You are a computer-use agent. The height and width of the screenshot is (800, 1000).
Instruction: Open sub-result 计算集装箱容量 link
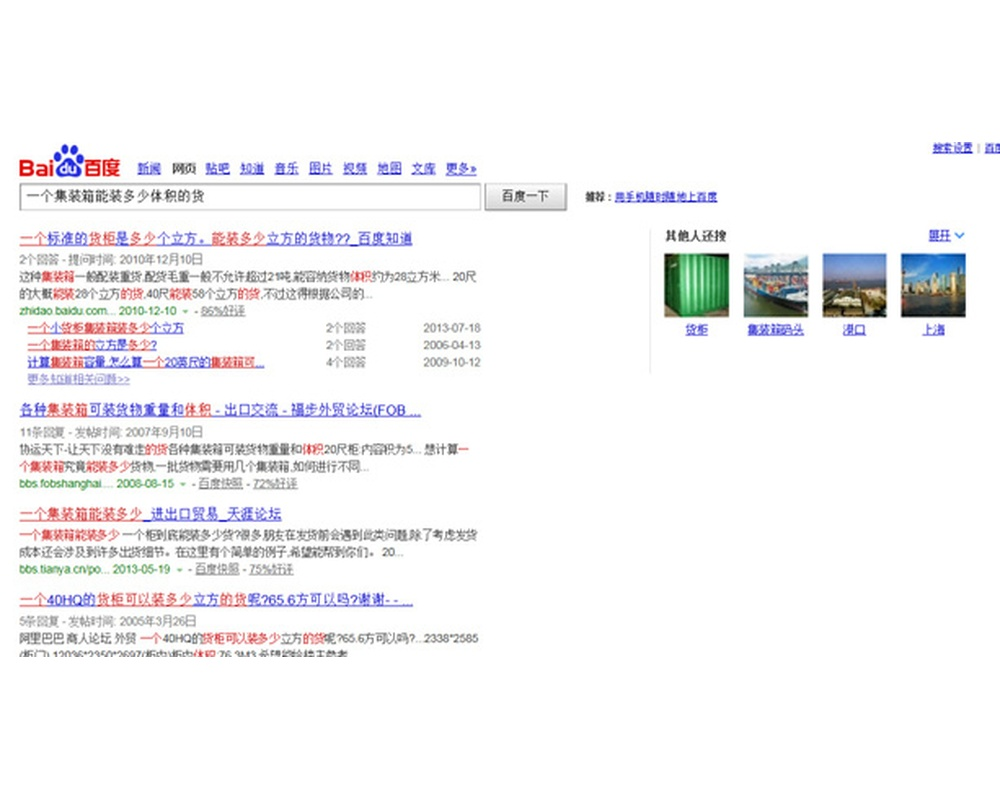pyautogui.click(x=145, y=362)
